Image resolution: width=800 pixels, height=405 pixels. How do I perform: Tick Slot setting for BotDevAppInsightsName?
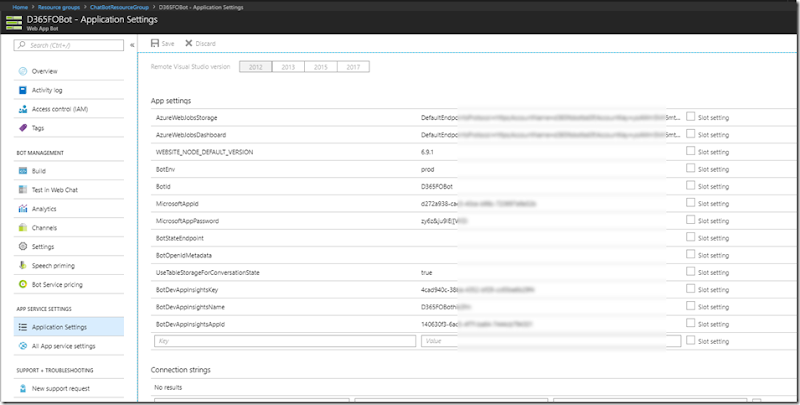click(x=690, y=306)
